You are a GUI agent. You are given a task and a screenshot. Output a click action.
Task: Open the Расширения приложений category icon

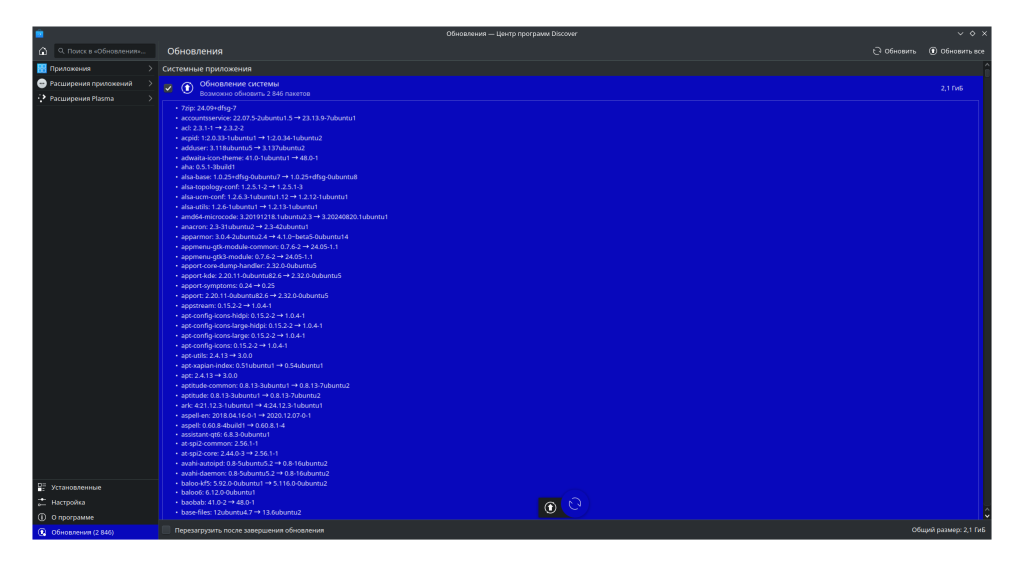tap(42, 84)
